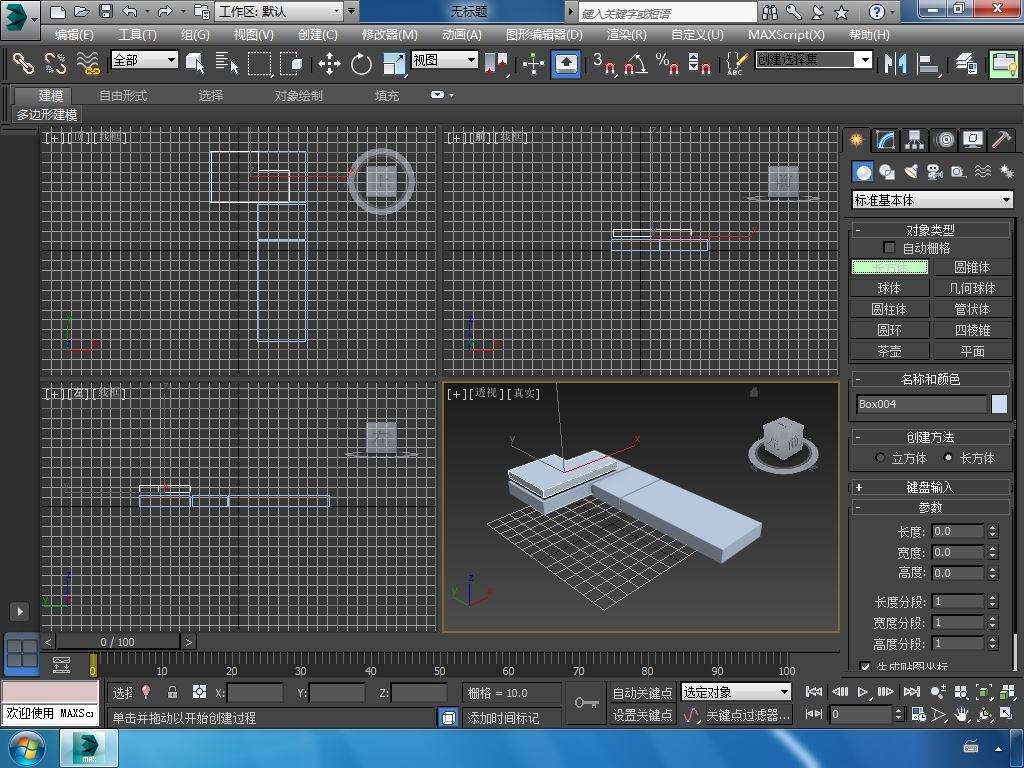Activate the Select and Scale tool

[393, 63]
